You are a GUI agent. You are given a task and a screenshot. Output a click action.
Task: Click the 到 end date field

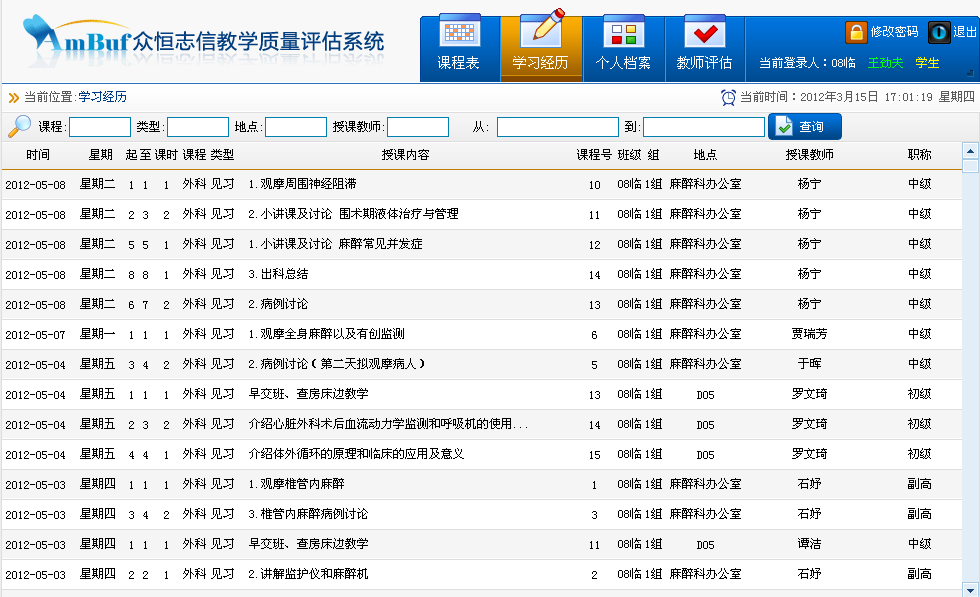(704, 127)
